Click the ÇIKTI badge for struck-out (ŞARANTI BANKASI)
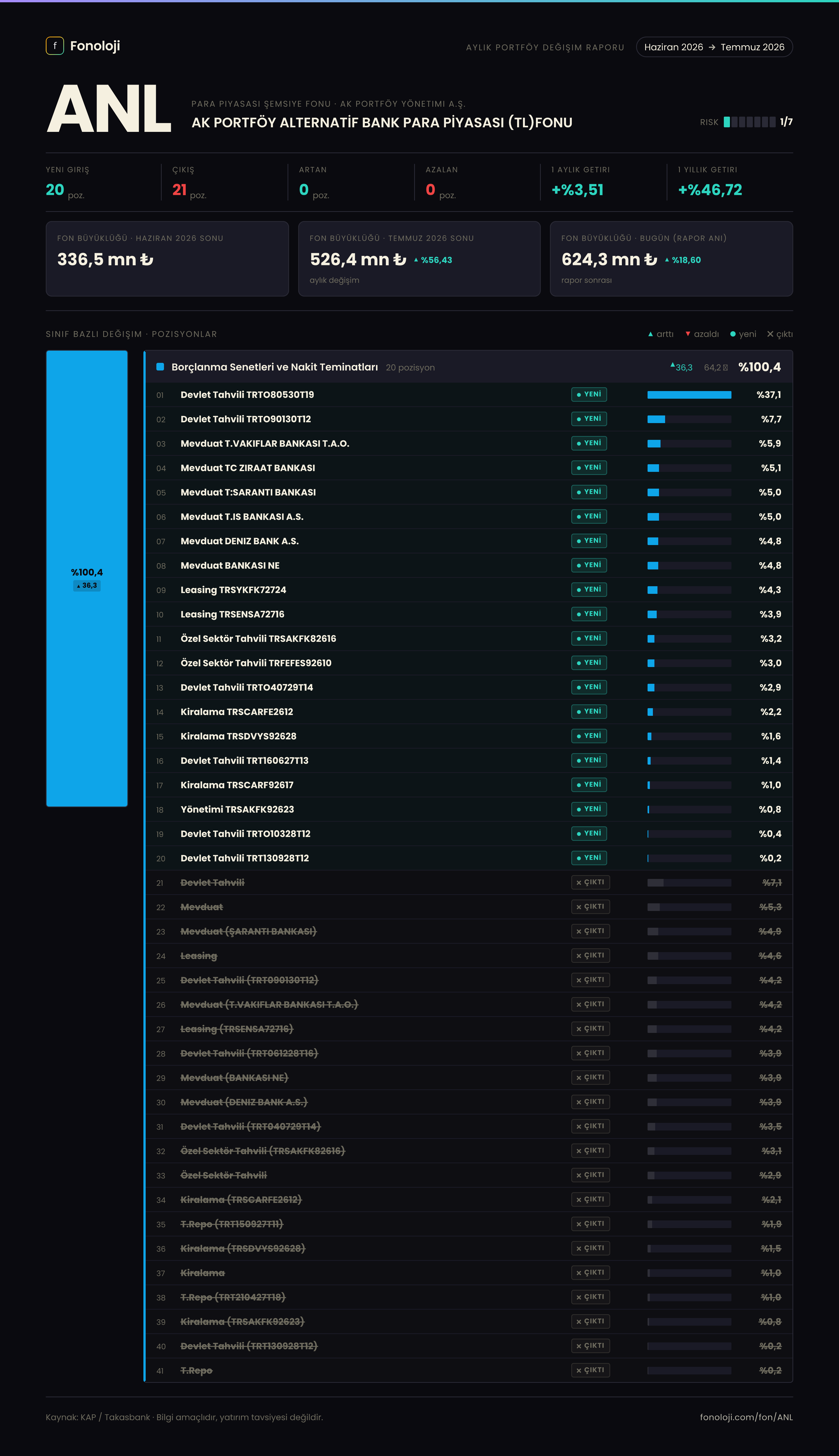Image resolution: width=839 pixels, height=1456 pixels. point(591,931)
